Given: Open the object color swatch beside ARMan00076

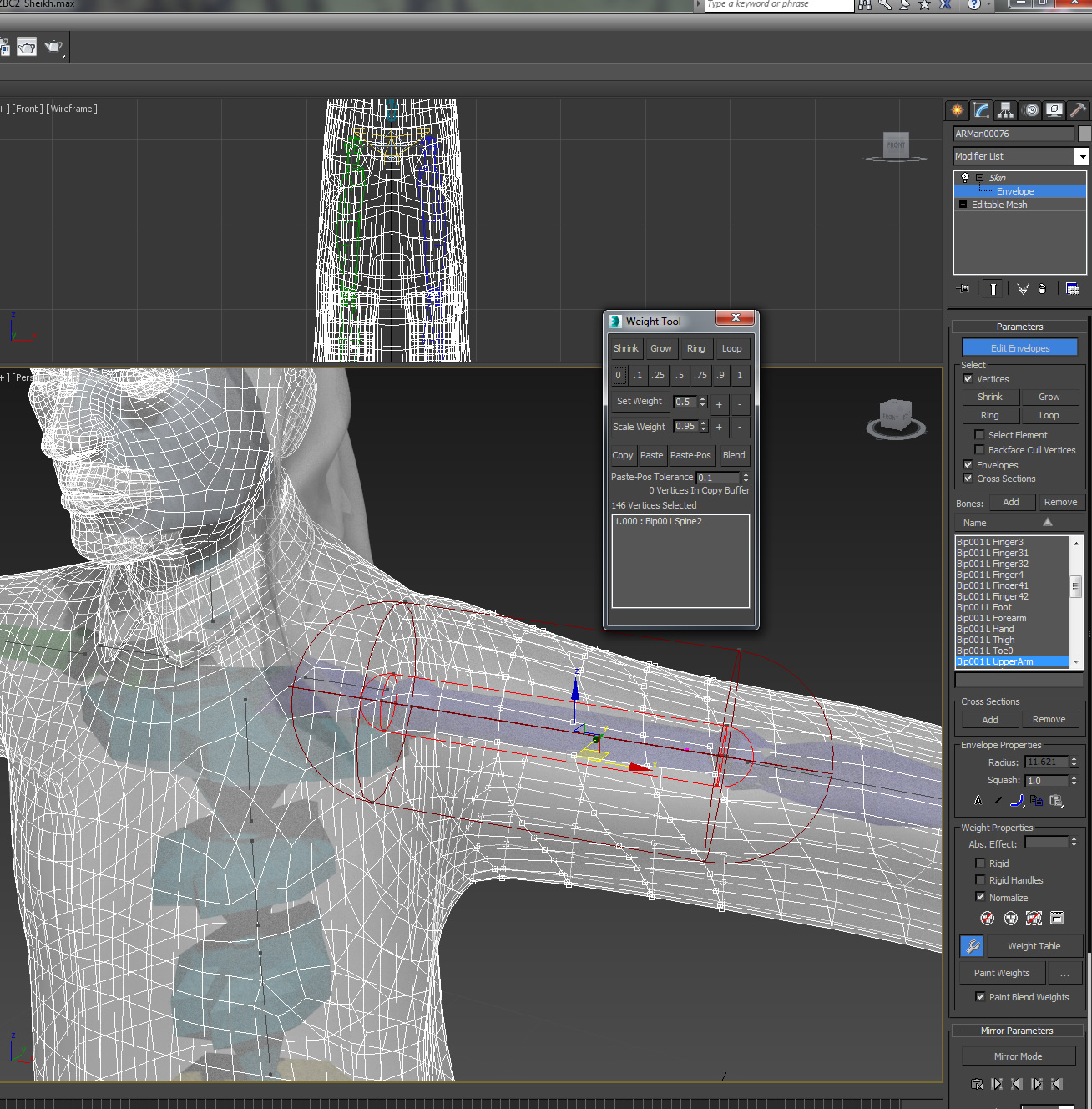Looking at the screenshot, I should 1082,133.
